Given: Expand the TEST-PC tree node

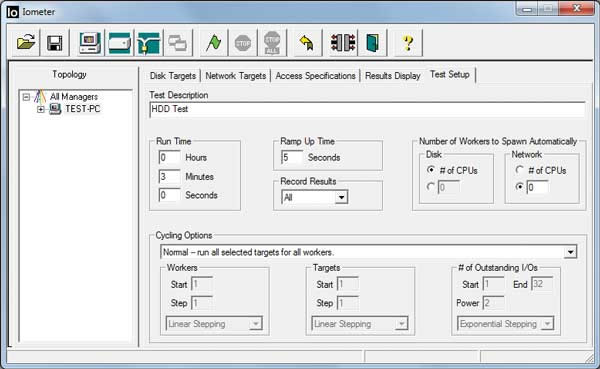Looking at the screenshot, I should [x=41, y=109].
